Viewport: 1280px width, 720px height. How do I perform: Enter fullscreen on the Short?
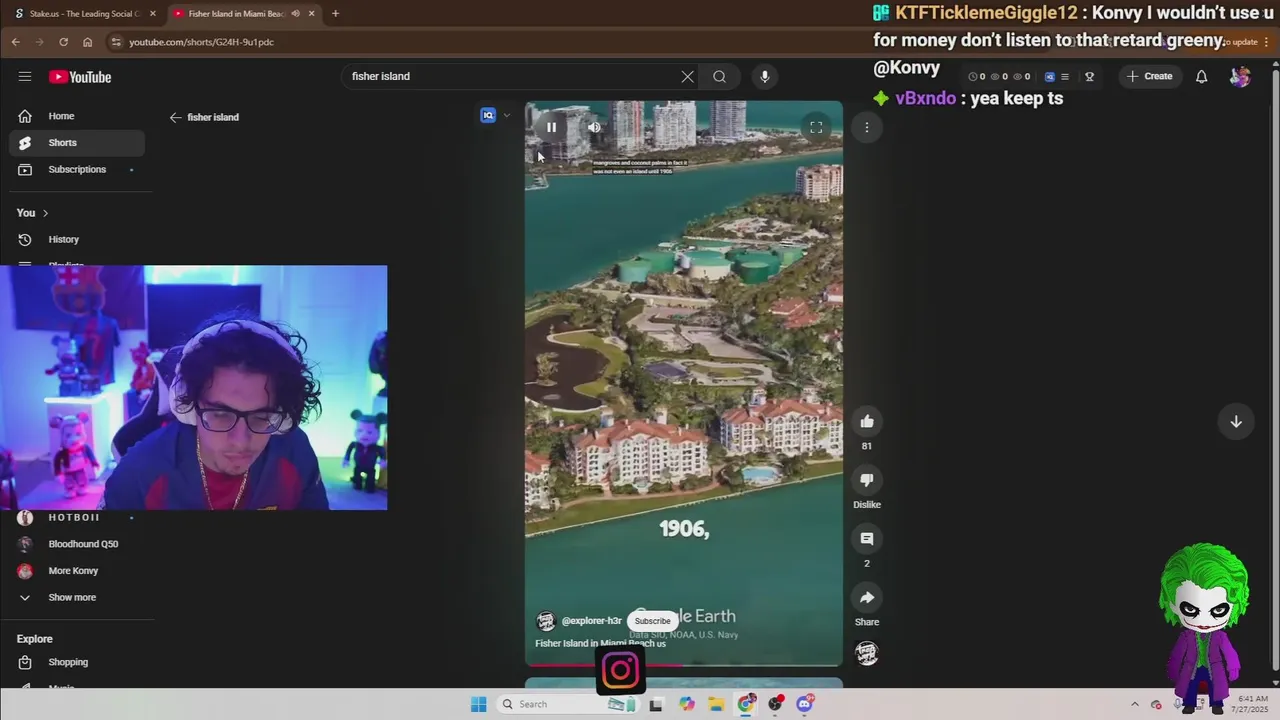(x=816, y=127)
